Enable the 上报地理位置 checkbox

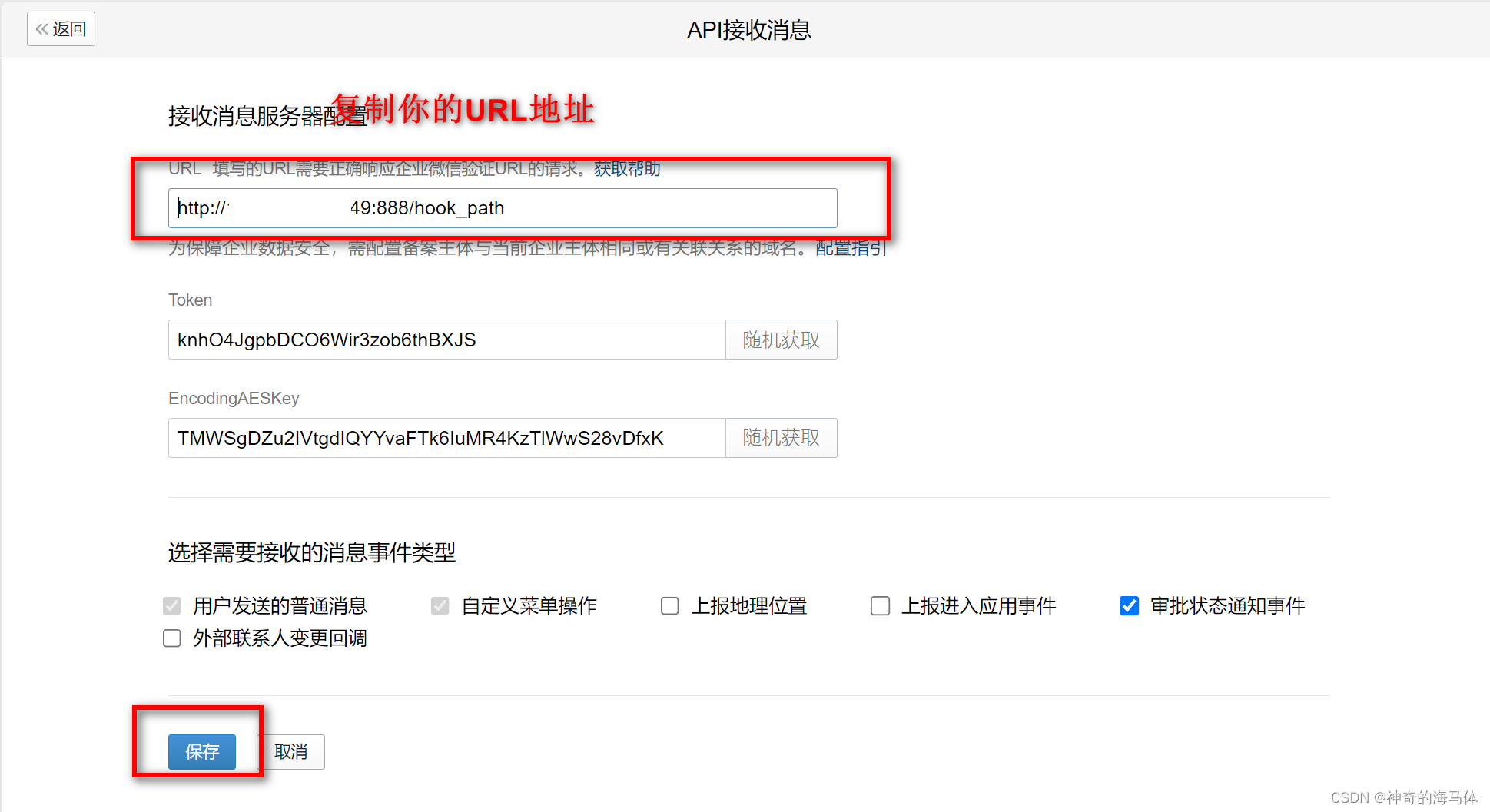(x=669, y=605)
